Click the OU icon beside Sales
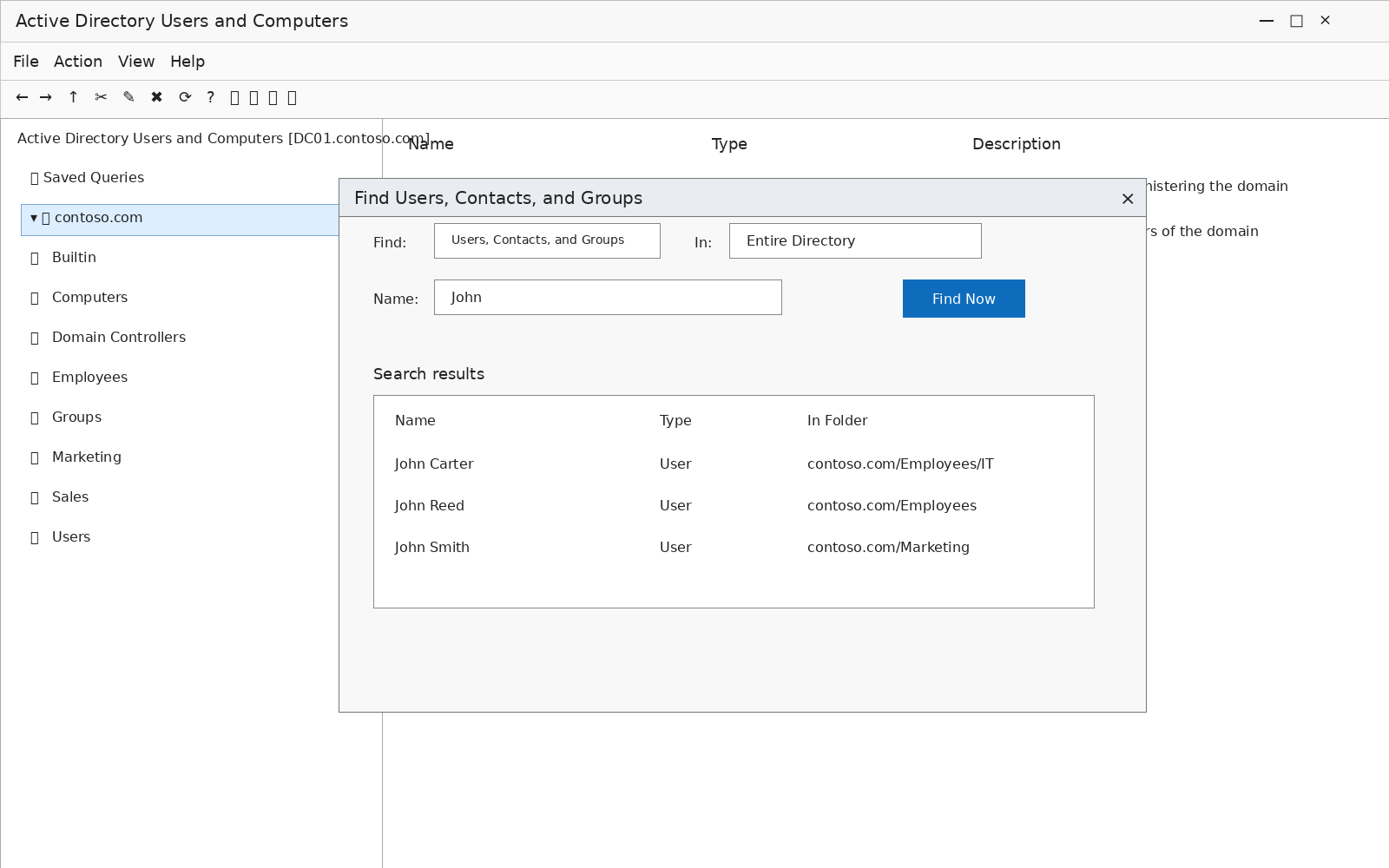The height and width of the screenshot is (868, 1389). point(35,497)
